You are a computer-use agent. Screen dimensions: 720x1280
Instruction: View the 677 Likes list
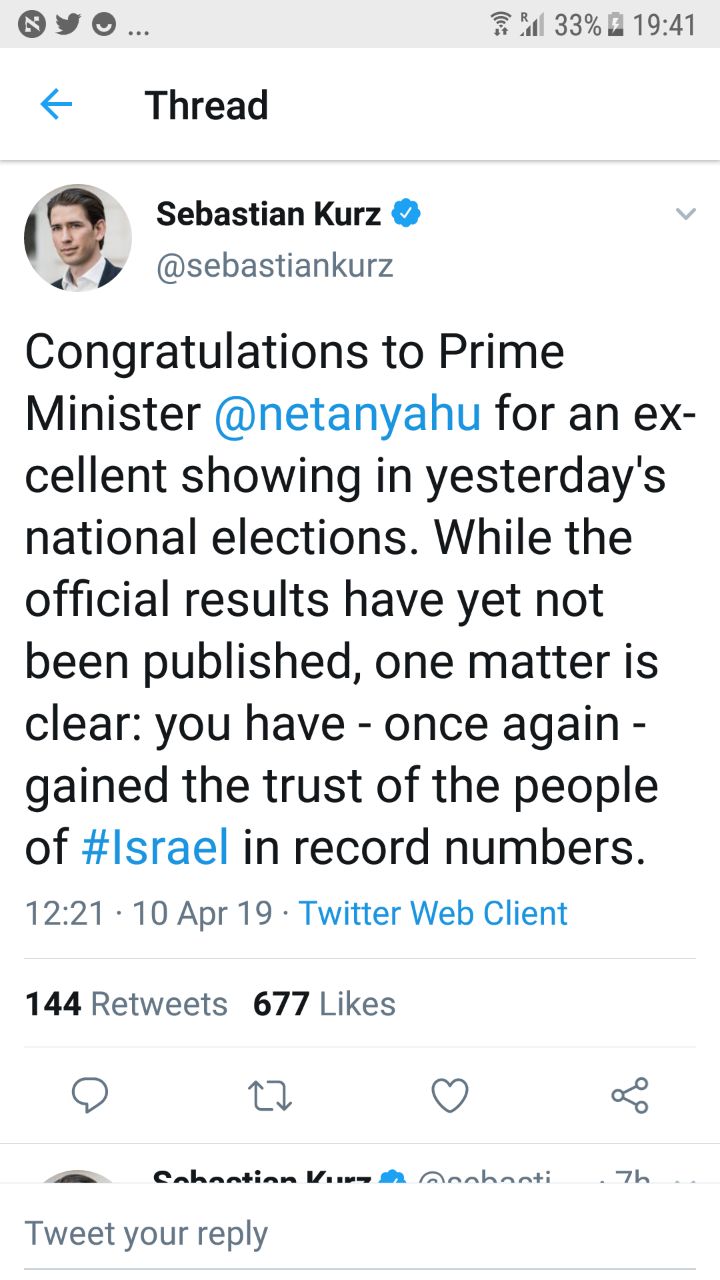(x=324, y=1004)
